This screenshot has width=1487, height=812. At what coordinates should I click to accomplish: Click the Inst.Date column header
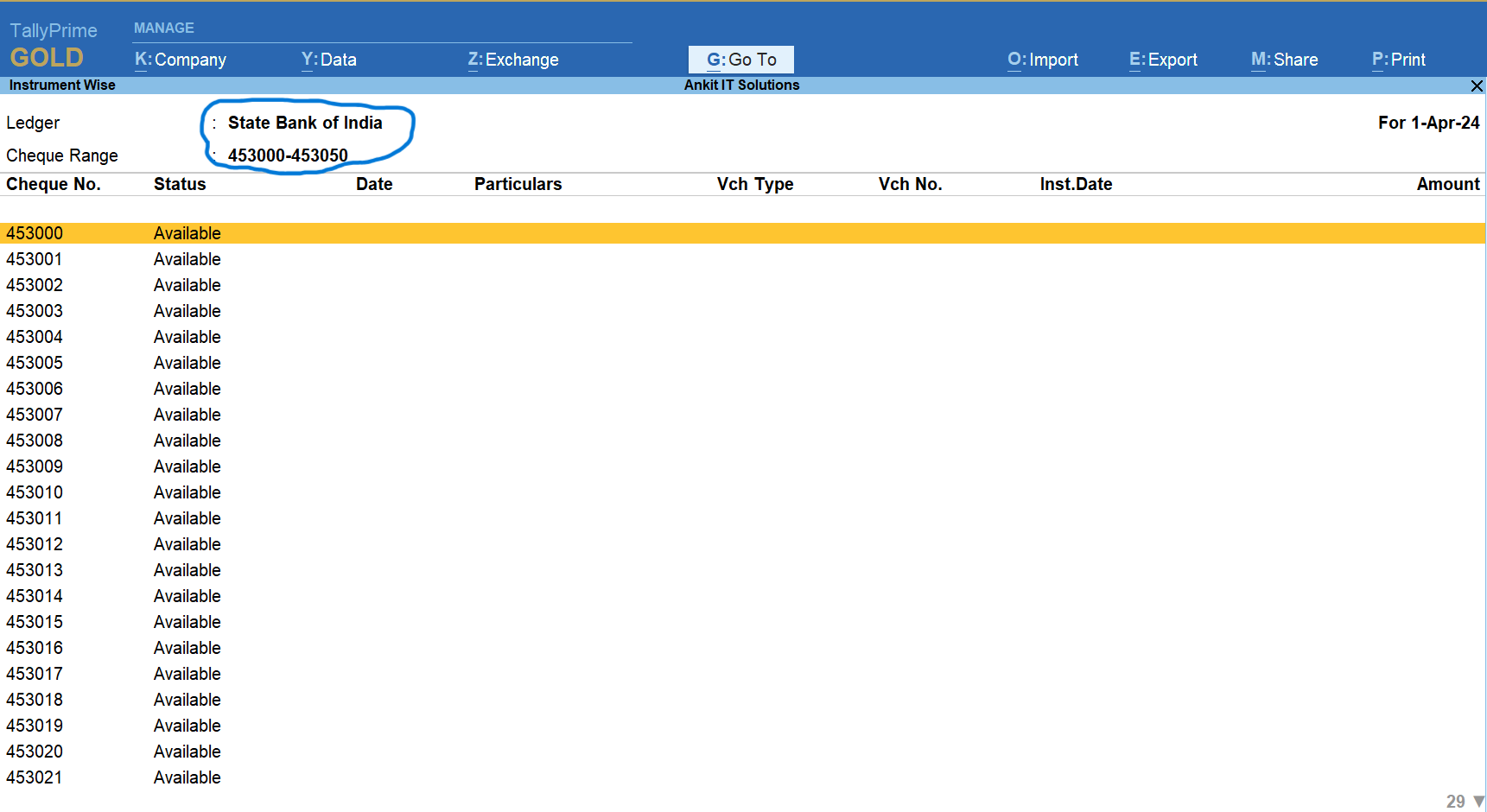(1076, 184)
